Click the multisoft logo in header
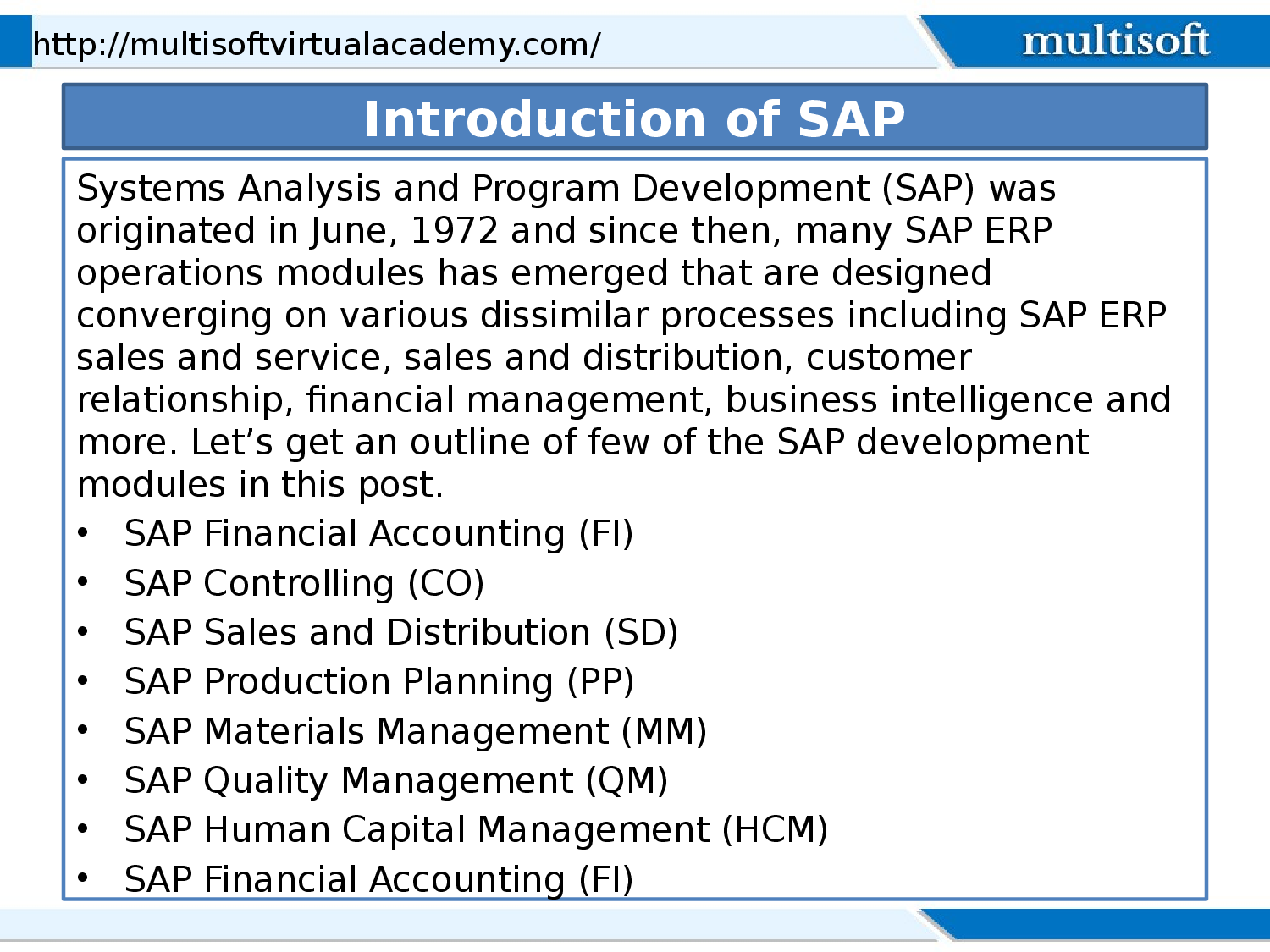Image resolution: width=1270 pixels, height=952 pixels. click(1115, 41)
